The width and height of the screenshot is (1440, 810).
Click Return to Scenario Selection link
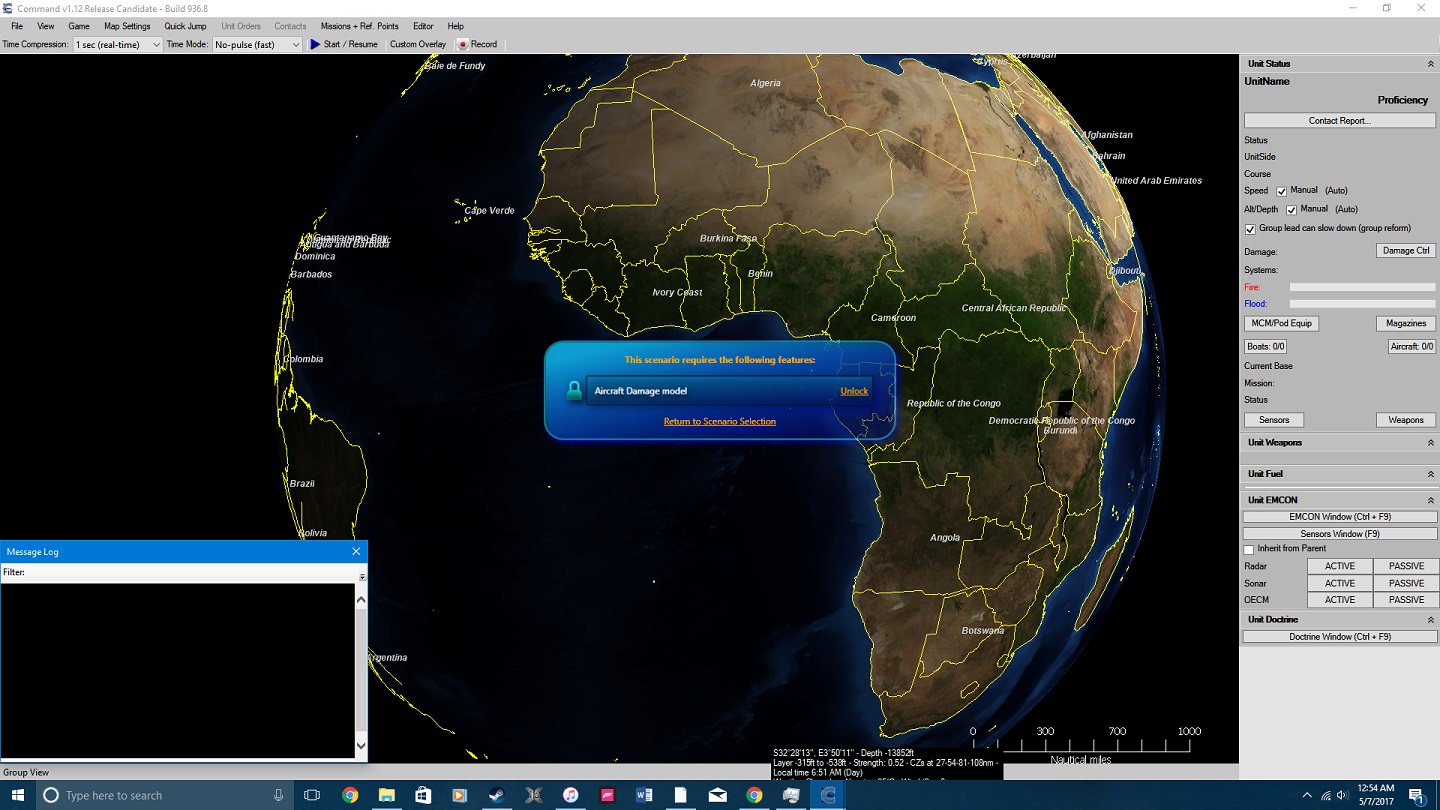tap(720, 422)
